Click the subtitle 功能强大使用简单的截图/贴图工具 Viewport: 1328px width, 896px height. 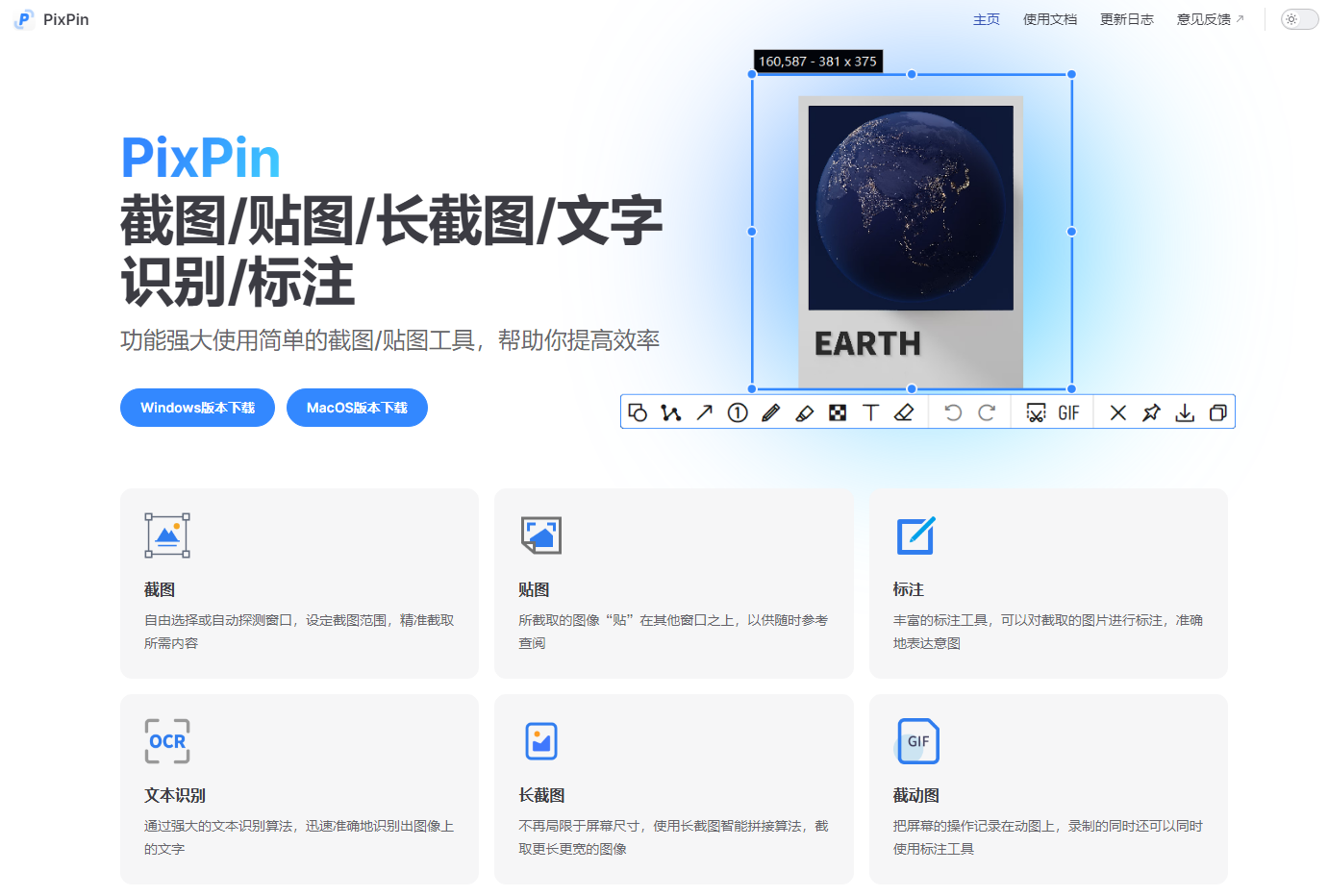pyautogui.click(x=389, y=340)
